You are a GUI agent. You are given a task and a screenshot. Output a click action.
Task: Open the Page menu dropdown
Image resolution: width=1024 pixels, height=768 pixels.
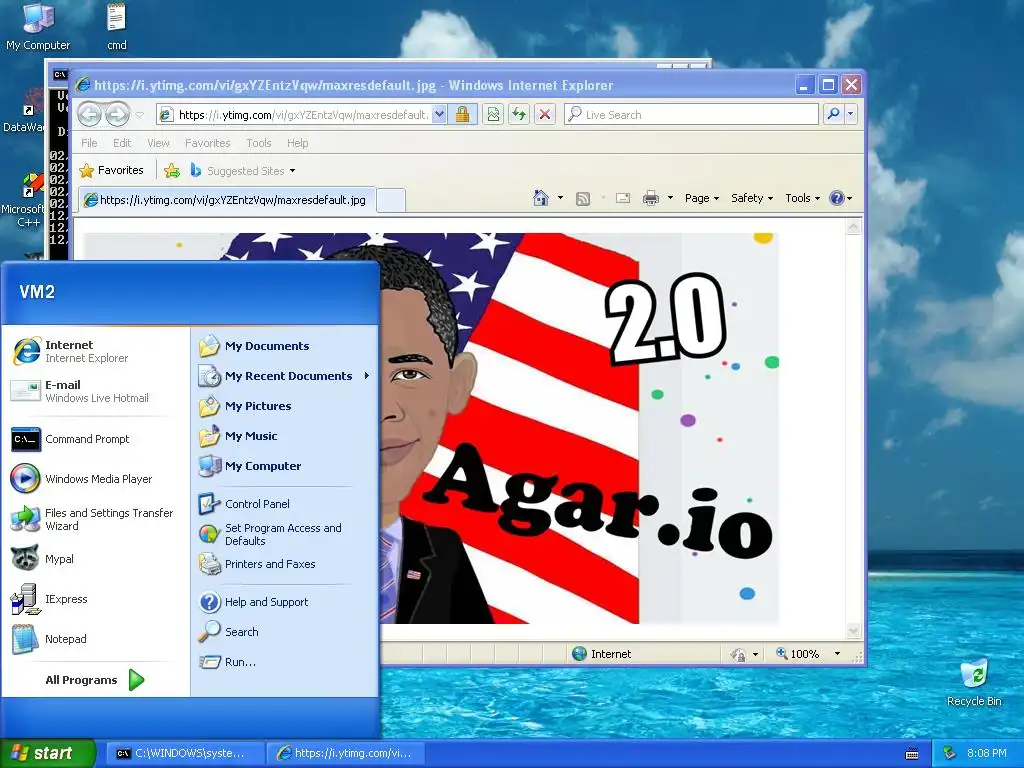click(x=701, y=198)
